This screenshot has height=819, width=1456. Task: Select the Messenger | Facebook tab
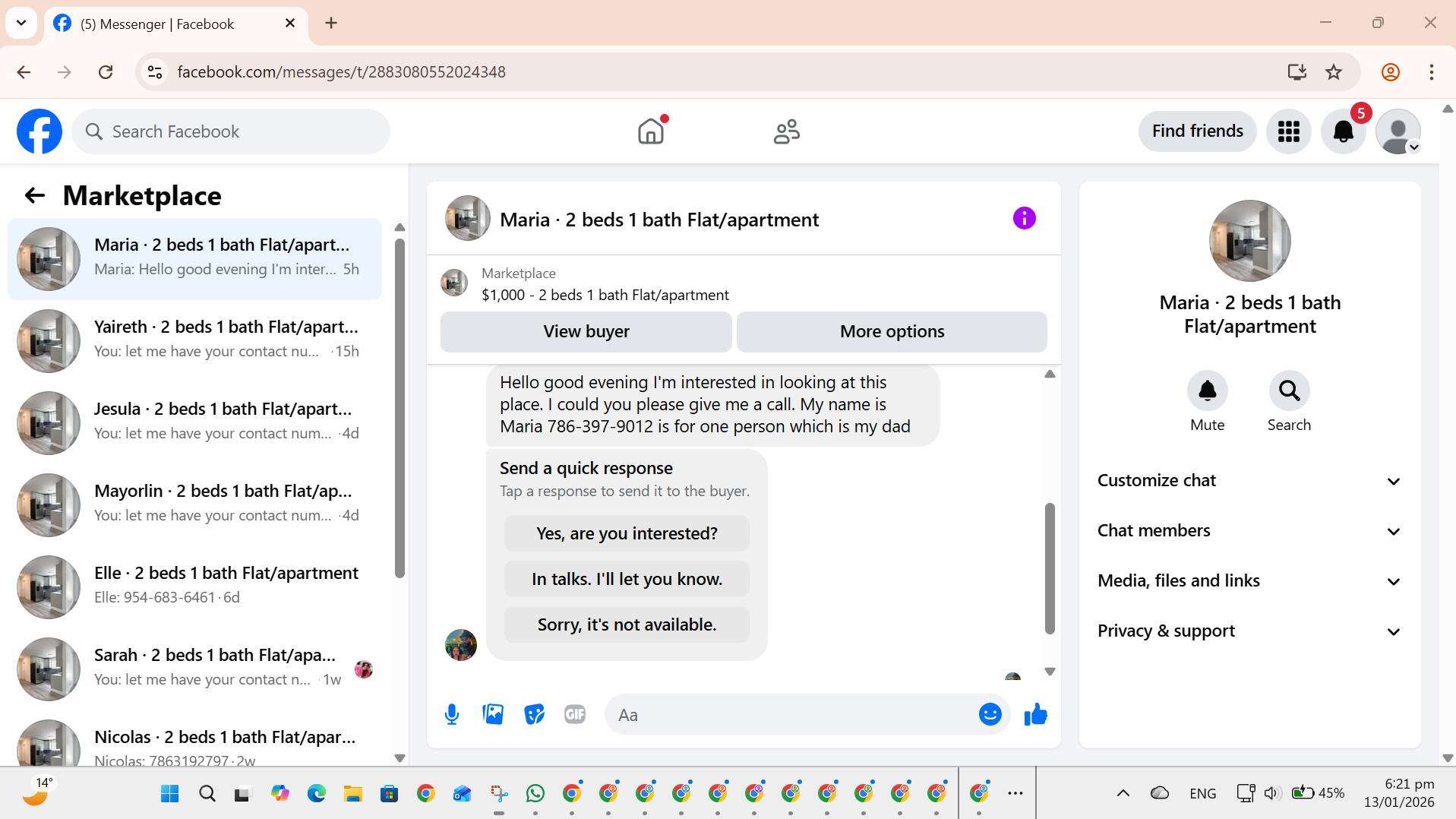coord(177,24)
